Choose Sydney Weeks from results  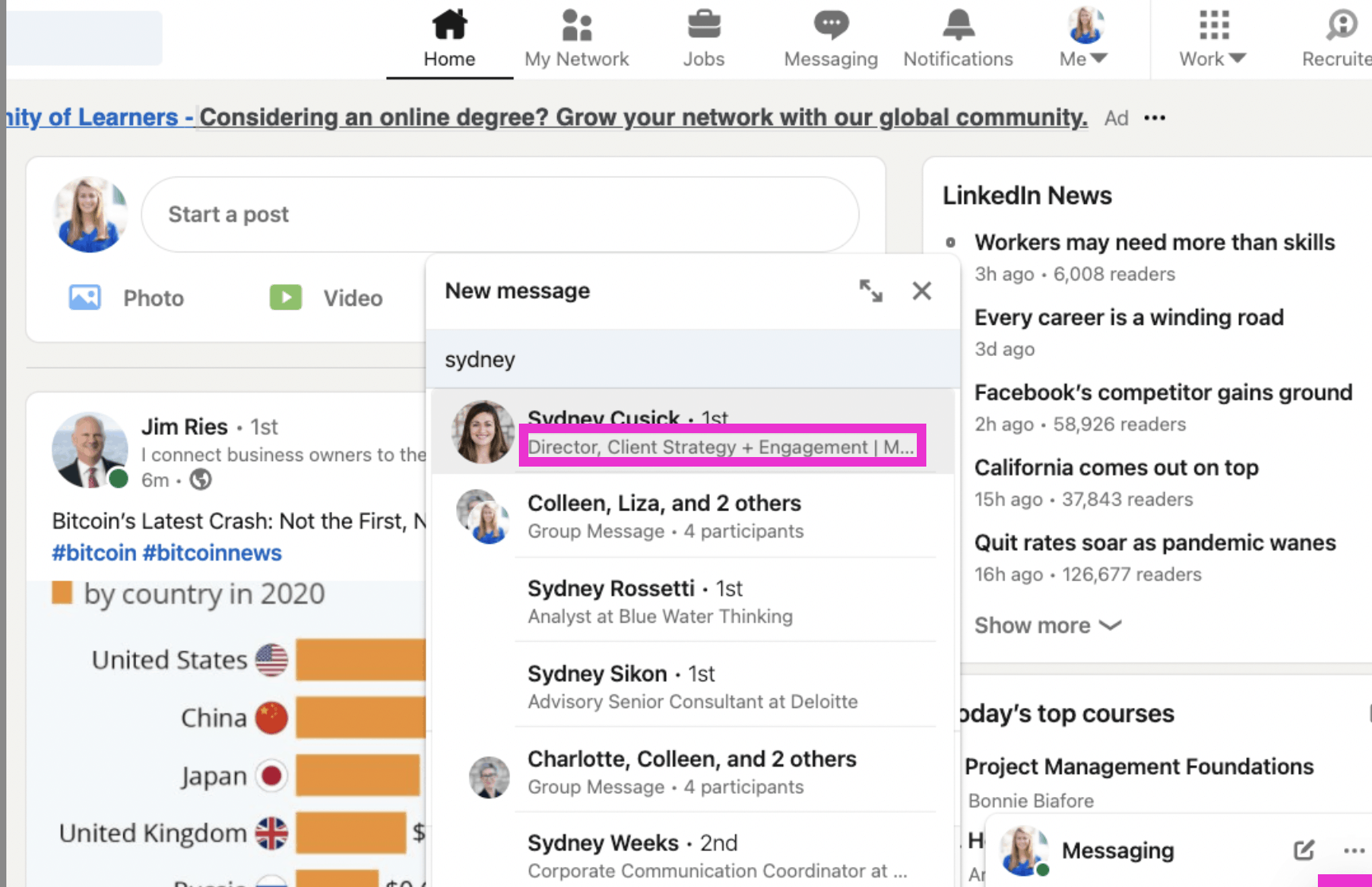pyautogui.click(x=692, y=855)
